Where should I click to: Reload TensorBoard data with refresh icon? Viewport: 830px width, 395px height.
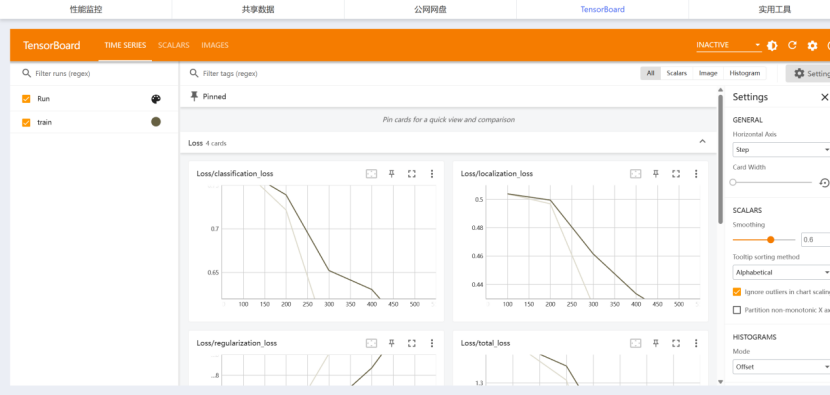pyautogui.click(x=792, y=46)
